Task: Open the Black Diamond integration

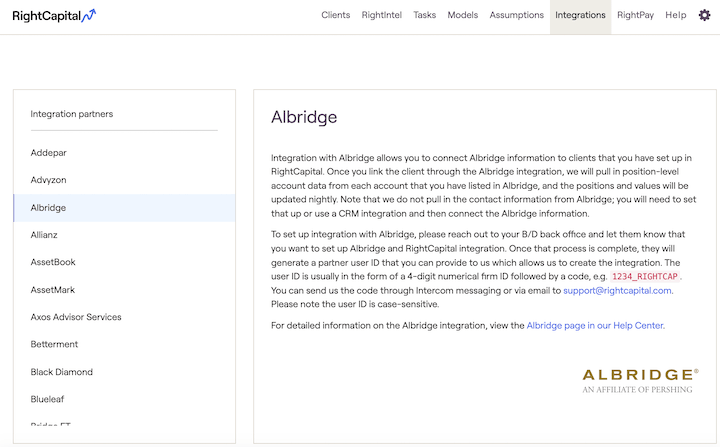Action: 62,372
